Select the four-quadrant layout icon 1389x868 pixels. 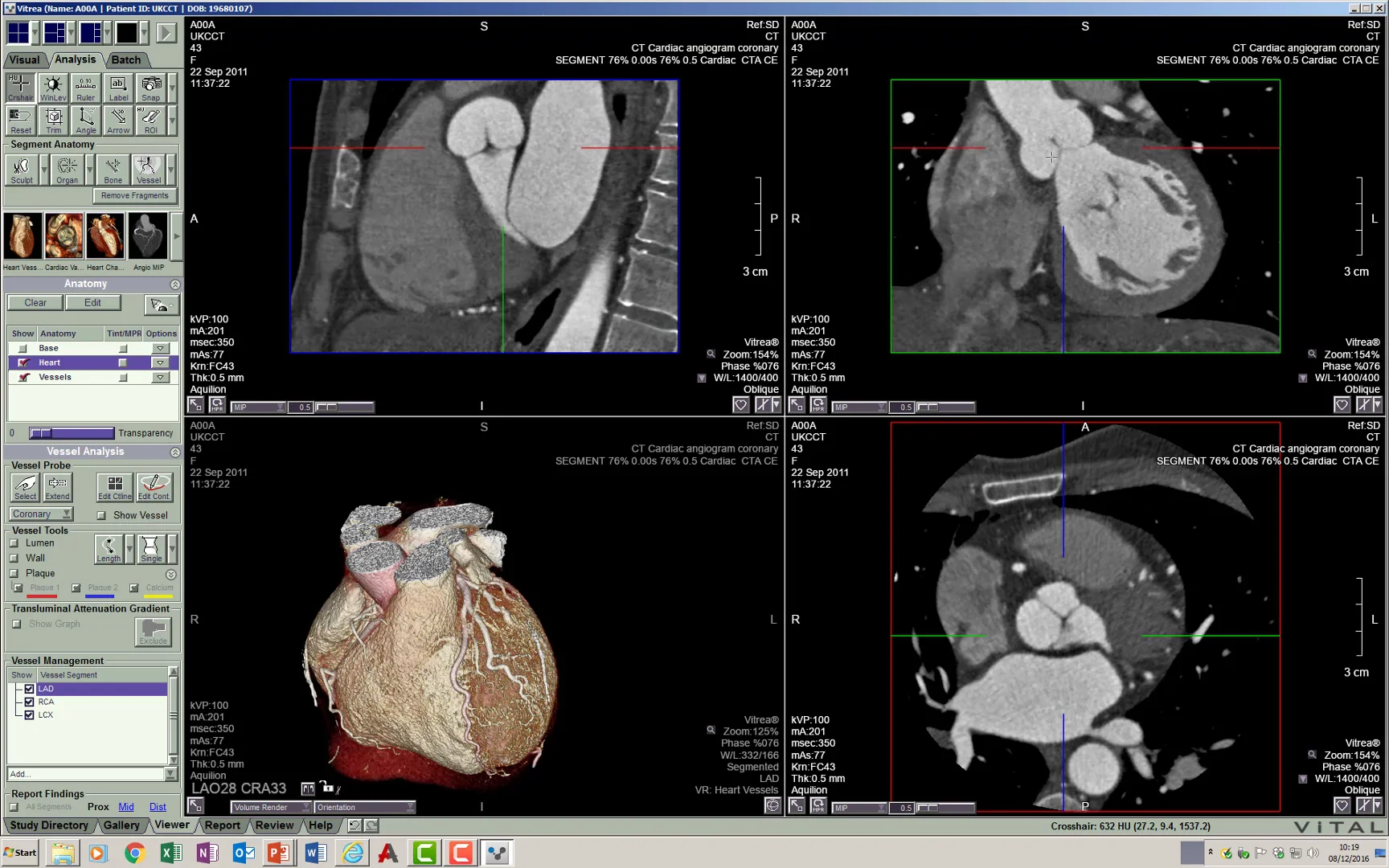[18, 33]
